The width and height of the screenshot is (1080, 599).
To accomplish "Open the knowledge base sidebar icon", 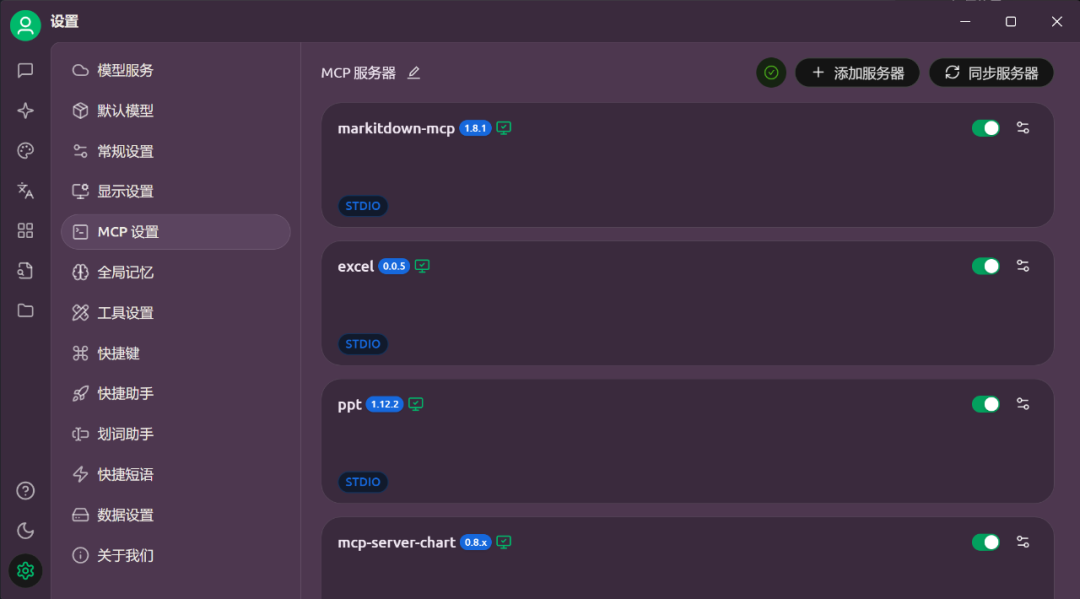I will 25,271.
